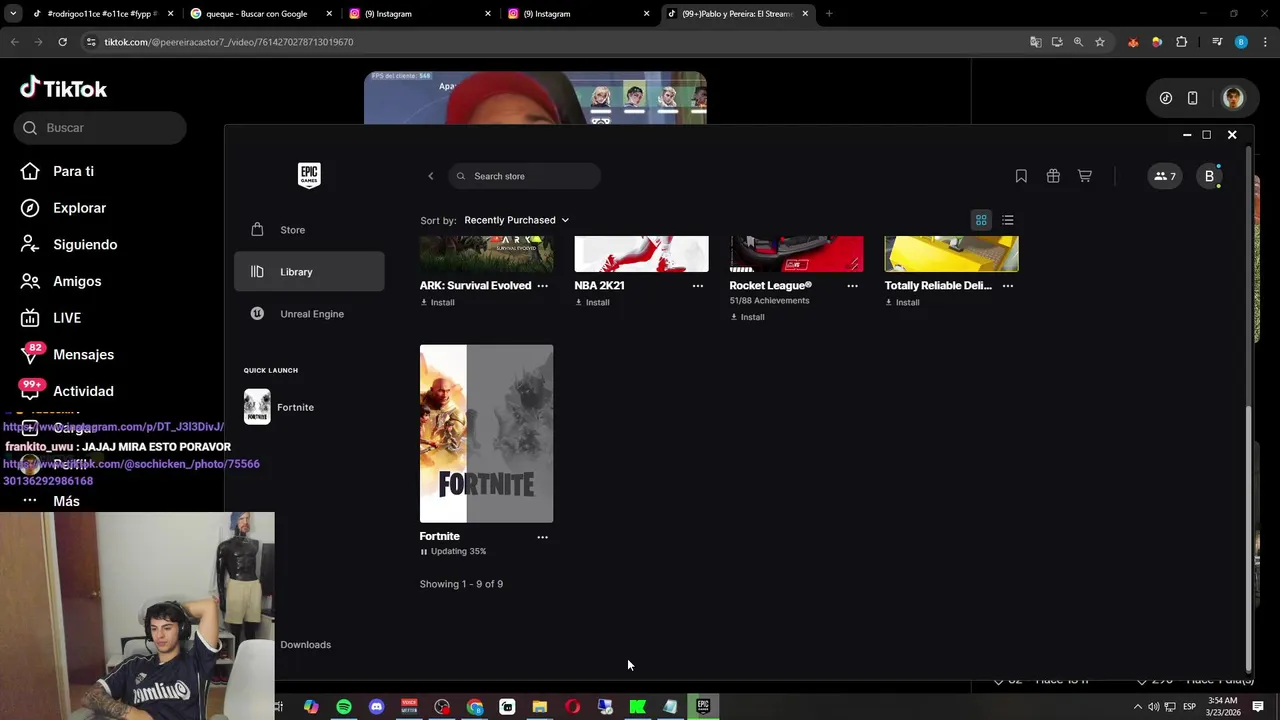
Task: Open Chrome three-dot menu
Action: (1265, 42)
